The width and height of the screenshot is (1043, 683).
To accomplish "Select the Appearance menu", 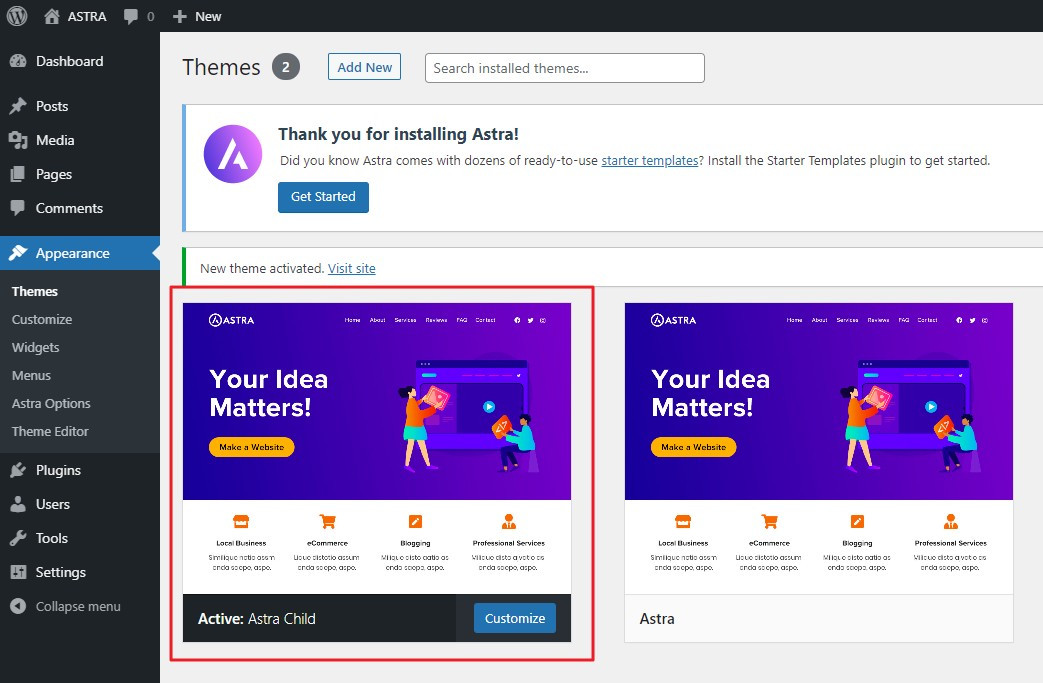I will pos(80,253).
